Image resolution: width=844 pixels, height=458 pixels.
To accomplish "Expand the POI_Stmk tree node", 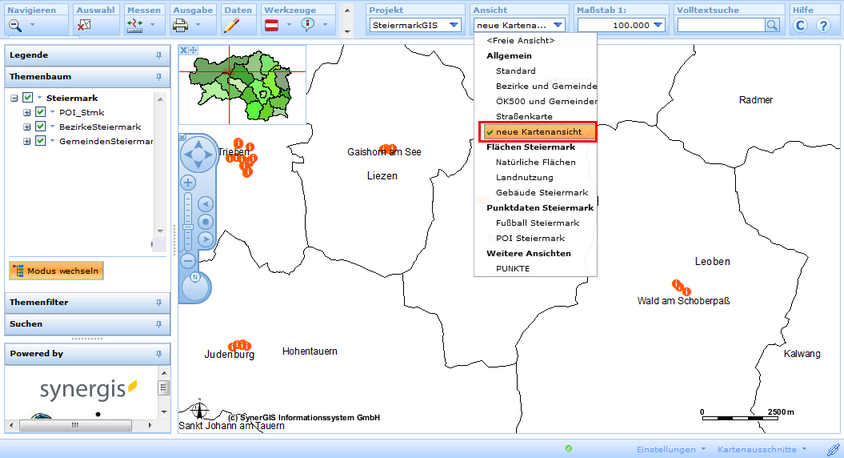I will (26, 112).
